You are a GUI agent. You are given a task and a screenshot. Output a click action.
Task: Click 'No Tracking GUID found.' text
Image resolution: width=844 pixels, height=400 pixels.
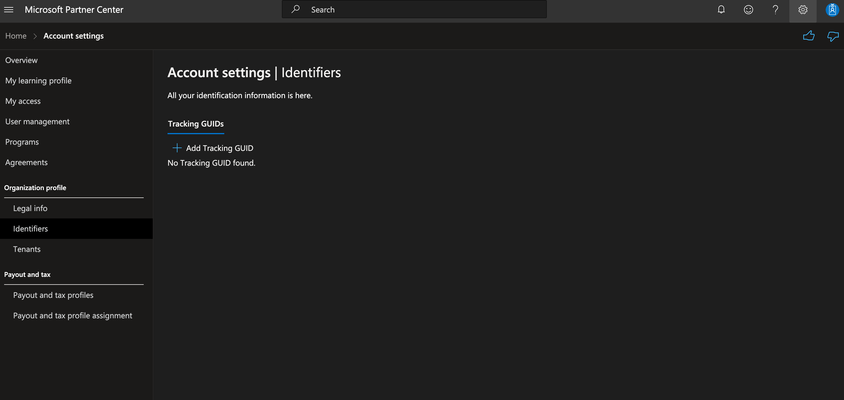[x=212, y=163]
